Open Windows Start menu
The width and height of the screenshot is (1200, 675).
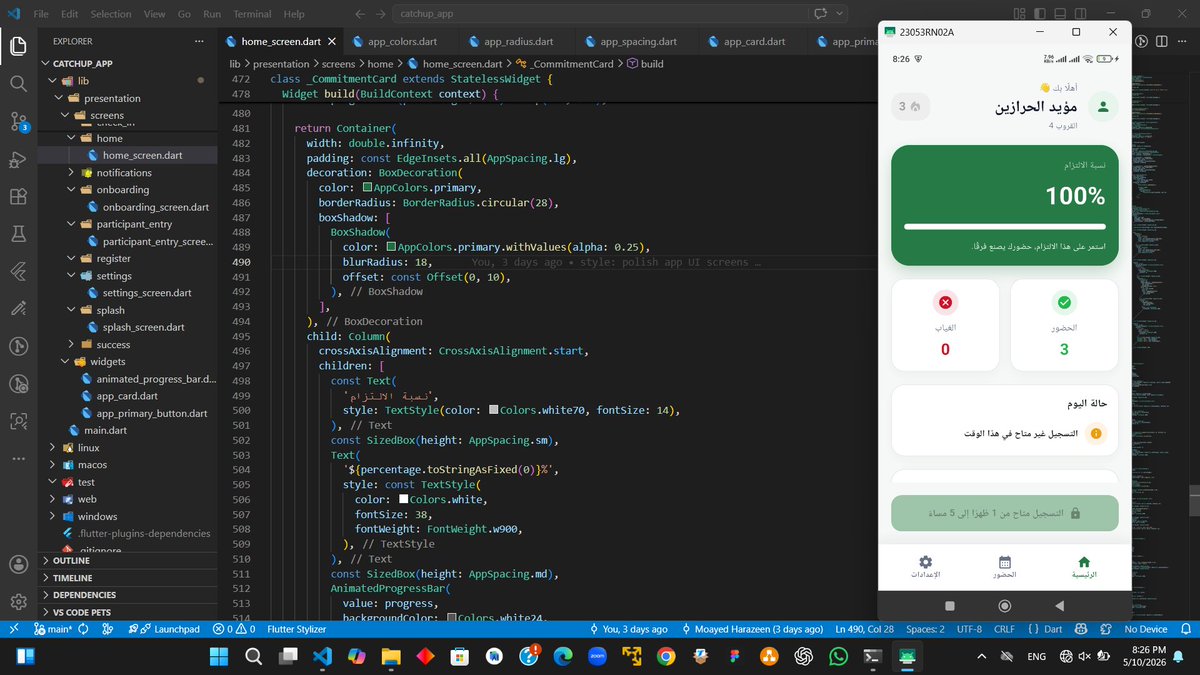(x=219, y=656)
